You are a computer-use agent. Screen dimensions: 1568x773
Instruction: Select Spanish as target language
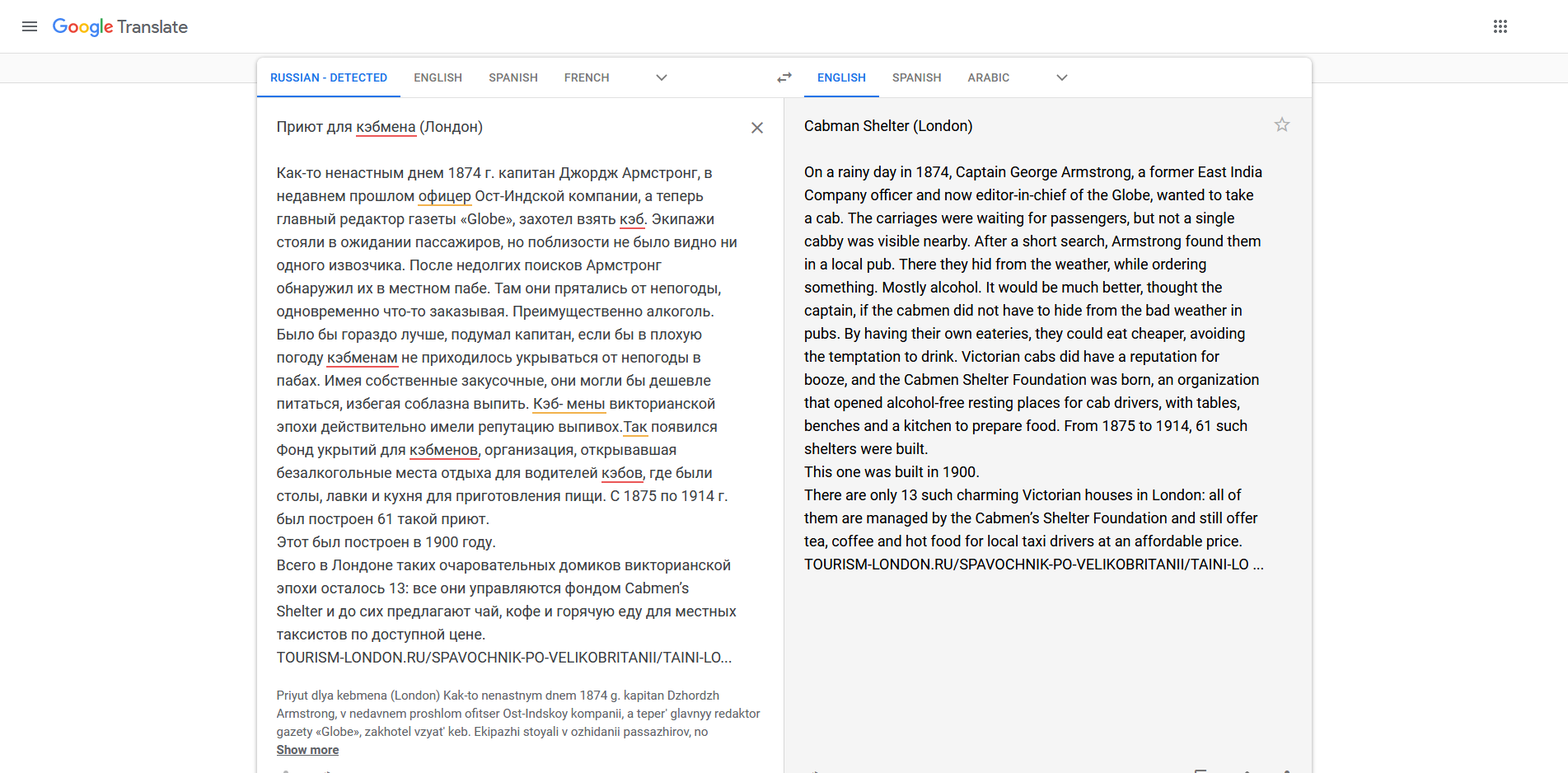[x=916, y=77]
